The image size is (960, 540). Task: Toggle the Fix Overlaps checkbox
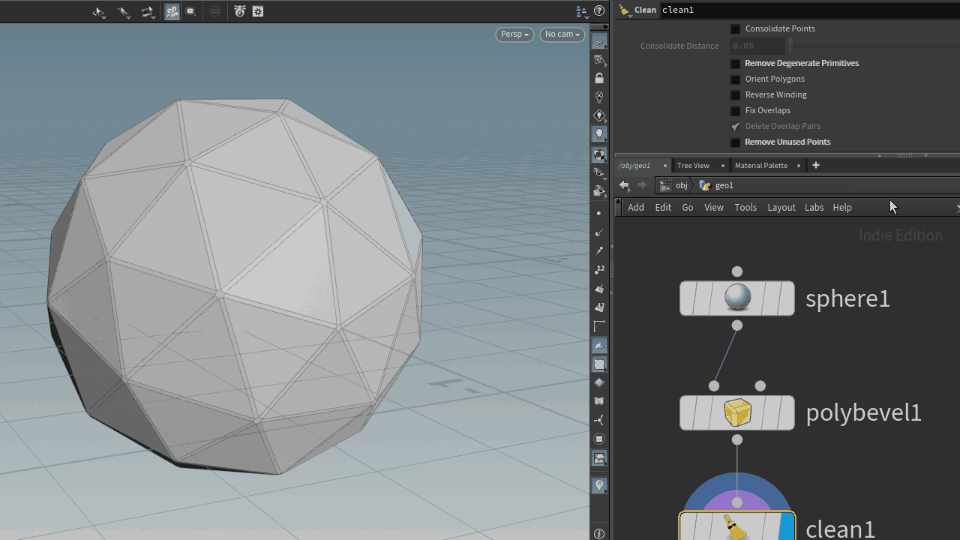[736, 111]
